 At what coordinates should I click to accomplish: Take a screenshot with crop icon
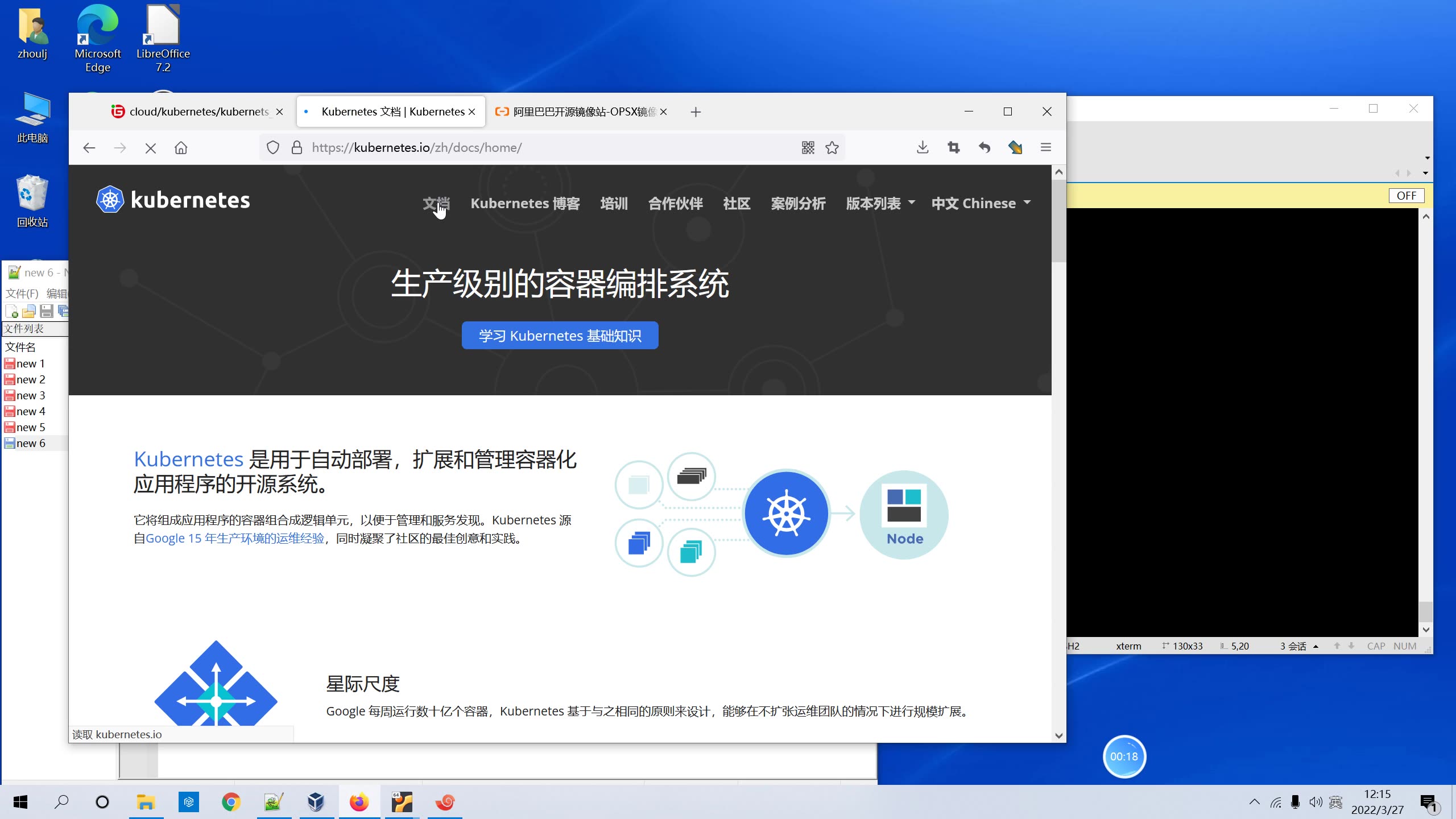coord(954,148)
